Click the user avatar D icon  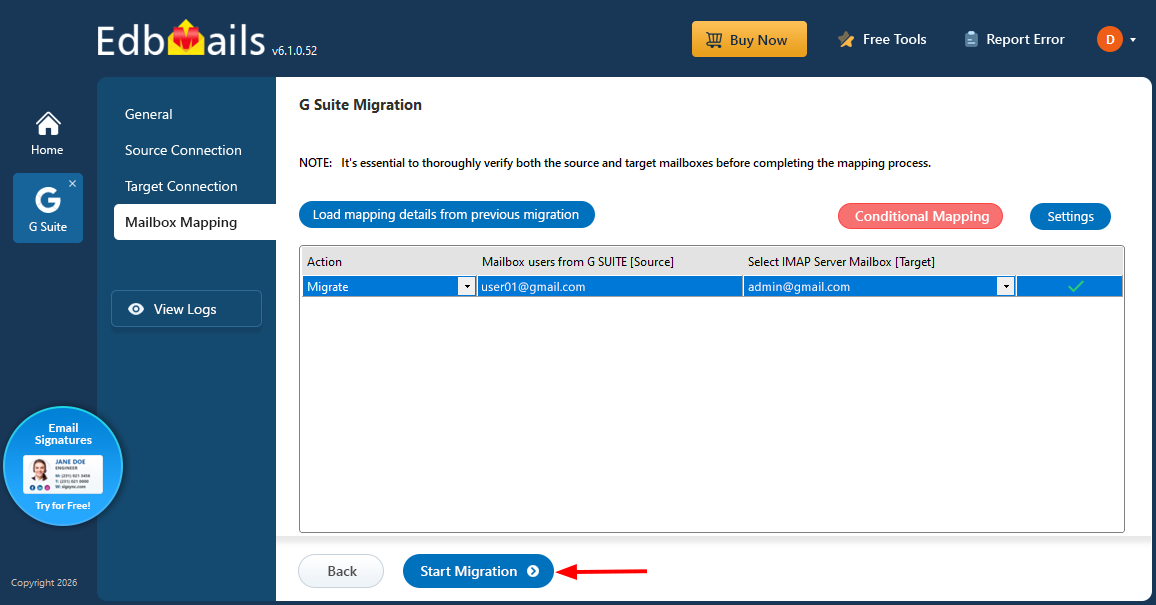[x=1109, y=39]
